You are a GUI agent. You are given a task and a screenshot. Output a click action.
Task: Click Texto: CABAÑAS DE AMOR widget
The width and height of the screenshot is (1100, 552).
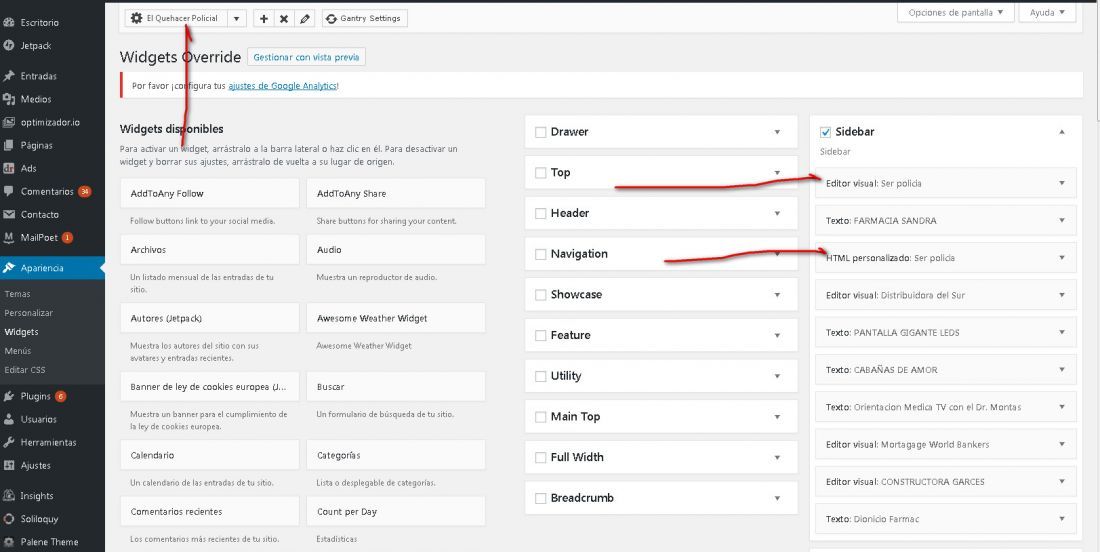(946, 370)
